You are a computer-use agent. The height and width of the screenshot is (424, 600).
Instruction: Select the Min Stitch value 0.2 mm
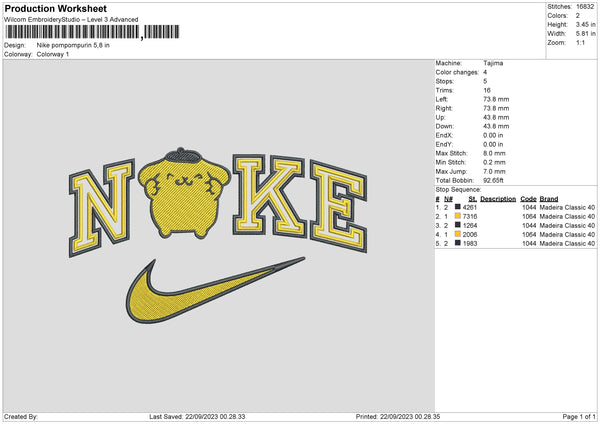tap(494, 162)
